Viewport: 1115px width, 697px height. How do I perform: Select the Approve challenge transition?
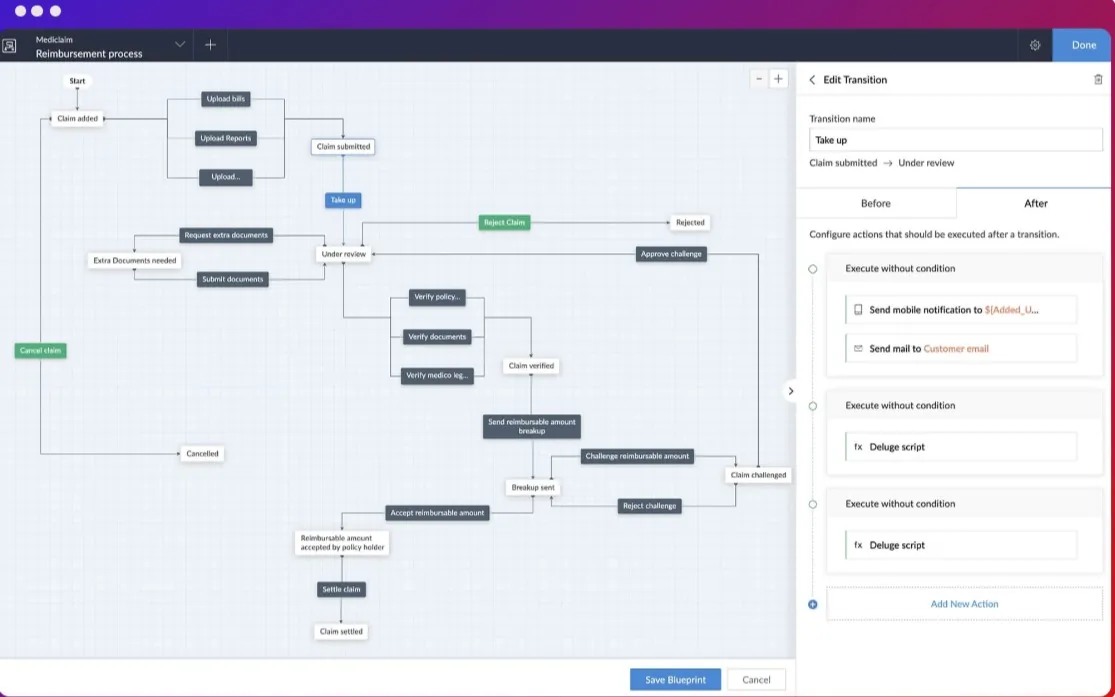click(x=671, y=254)
